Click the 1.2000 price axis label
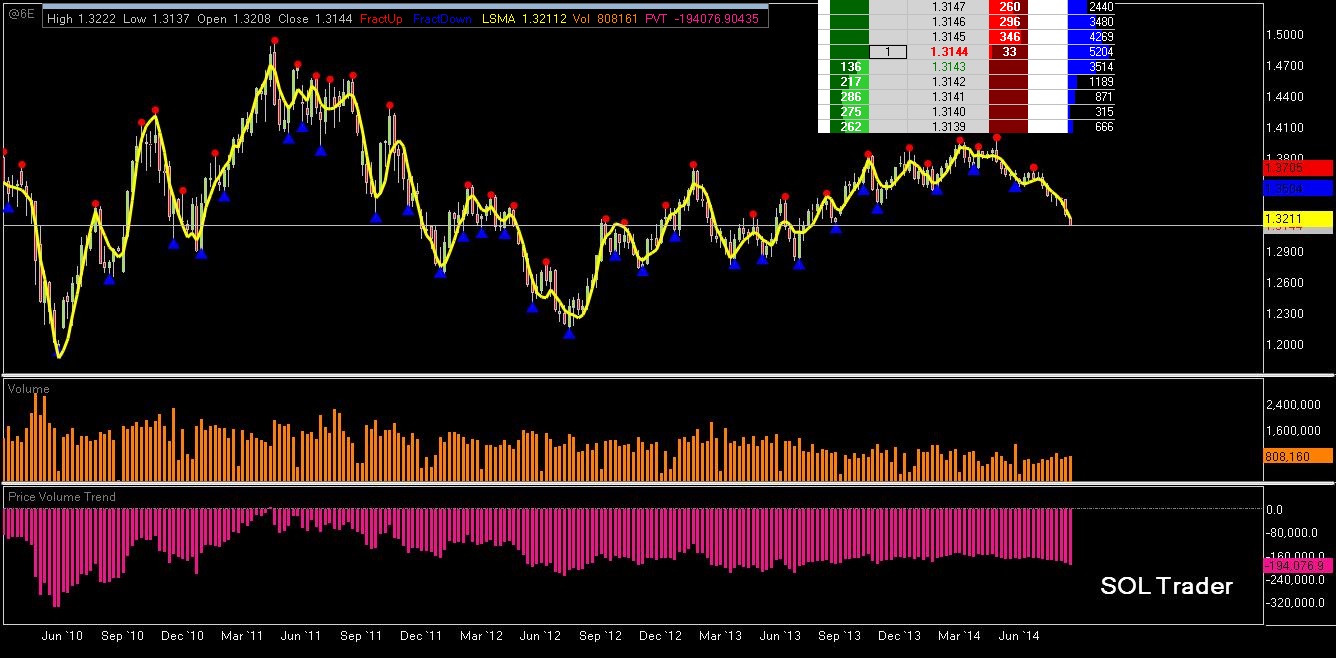The height and width of the screenshot is (658, 1336). click(x=1285, y=345)
